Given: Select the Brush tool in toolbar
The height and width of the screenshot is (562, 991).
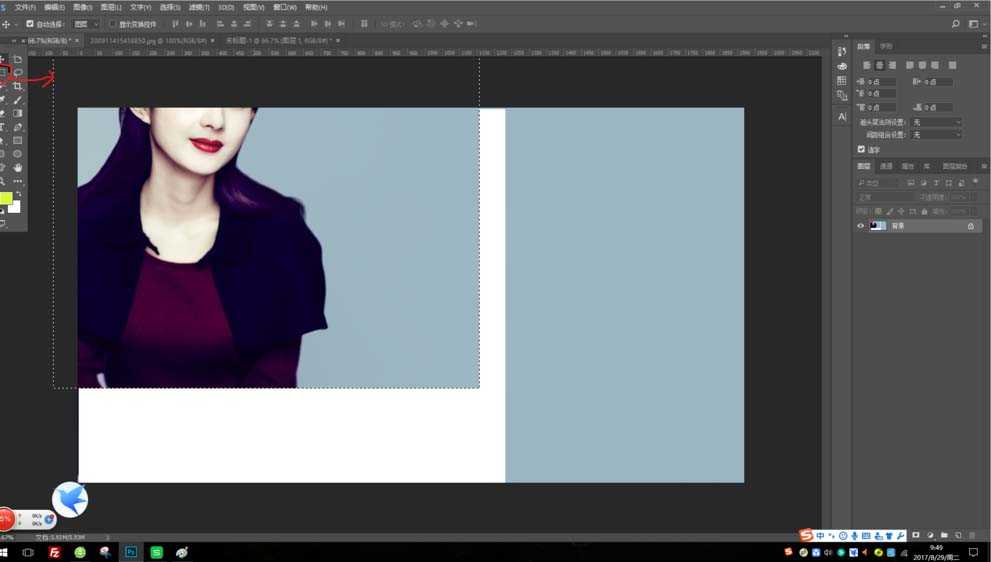Looking at the screenshot, I should pyautogui.click(x=18, y=100).
